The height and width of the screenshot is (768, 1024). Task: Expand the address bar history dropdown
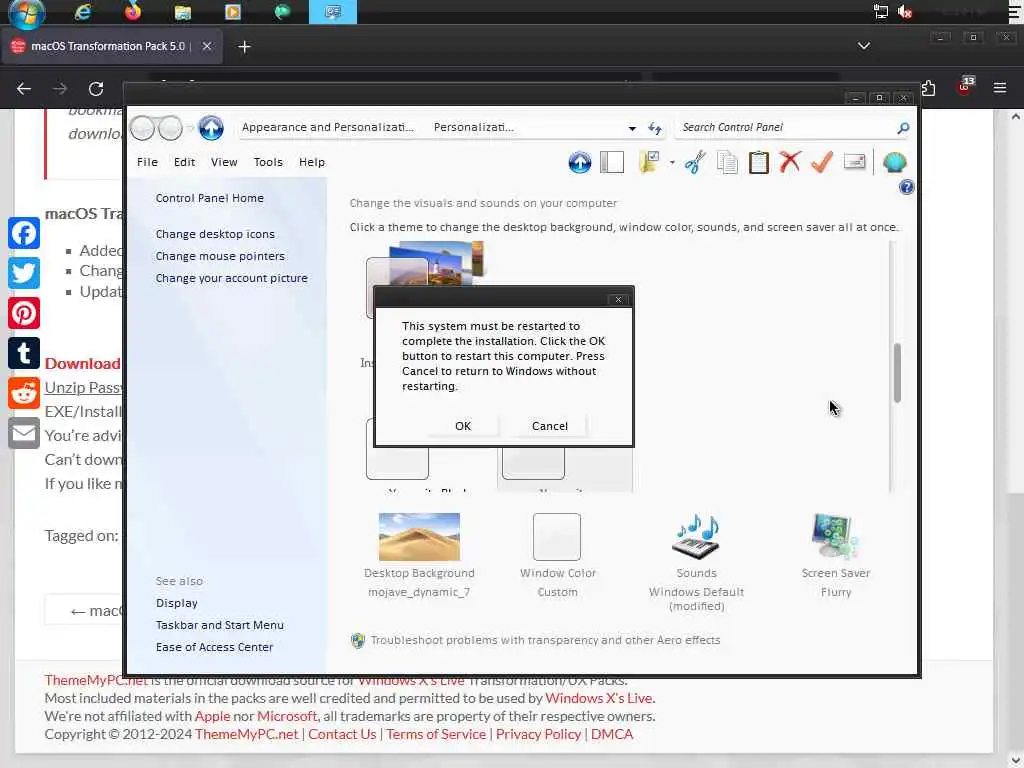(x=632, y=128)
